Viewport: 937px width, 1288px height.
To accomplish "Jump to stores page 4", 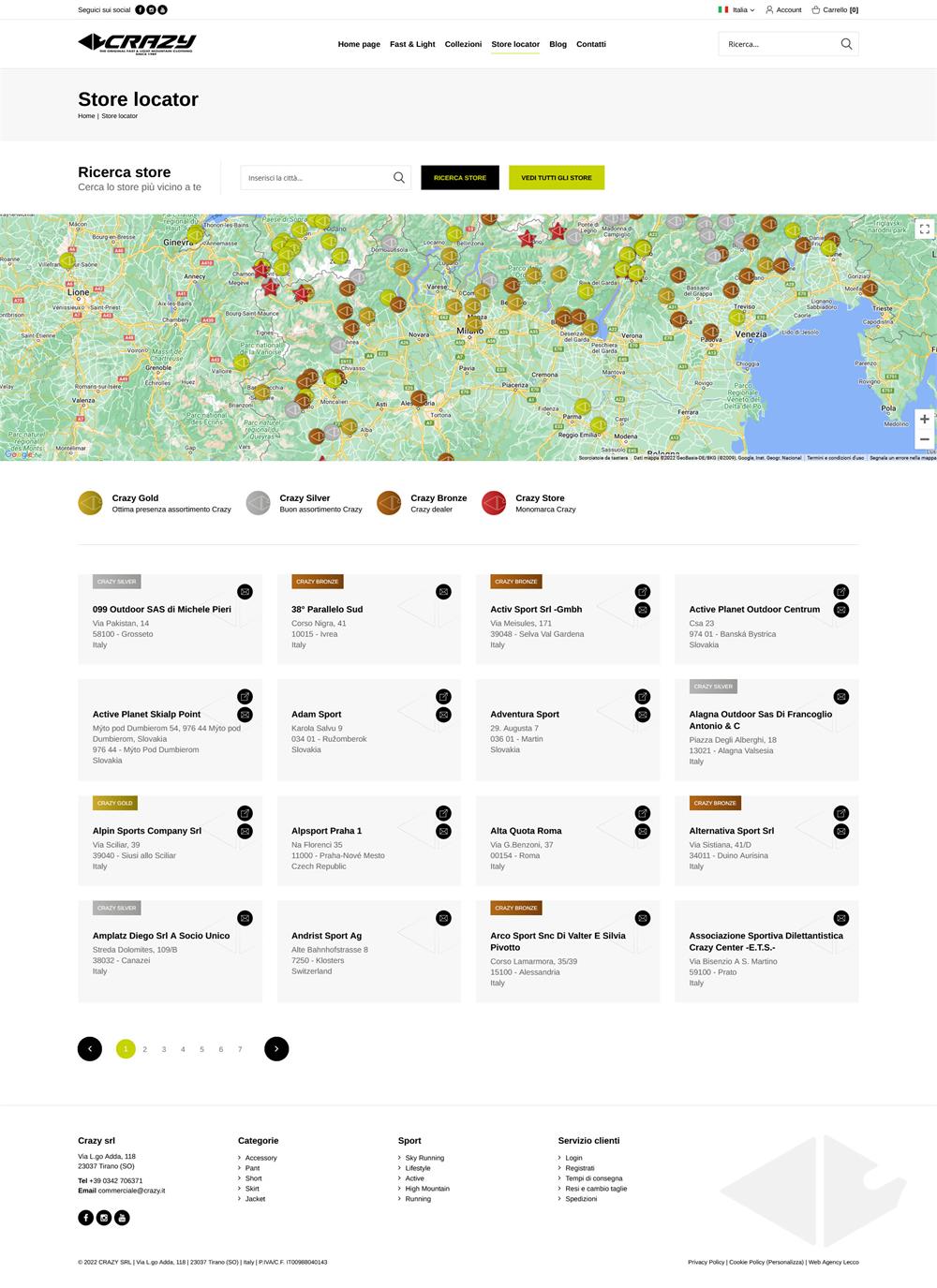I will 183,1049.
